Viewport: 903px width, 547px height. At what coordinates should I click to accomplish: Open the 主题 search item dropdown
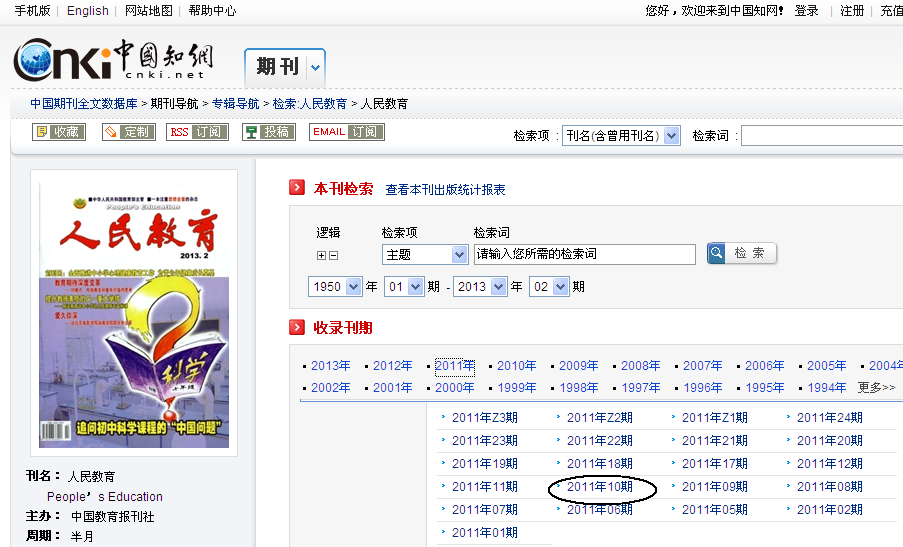tap(459, 254)
